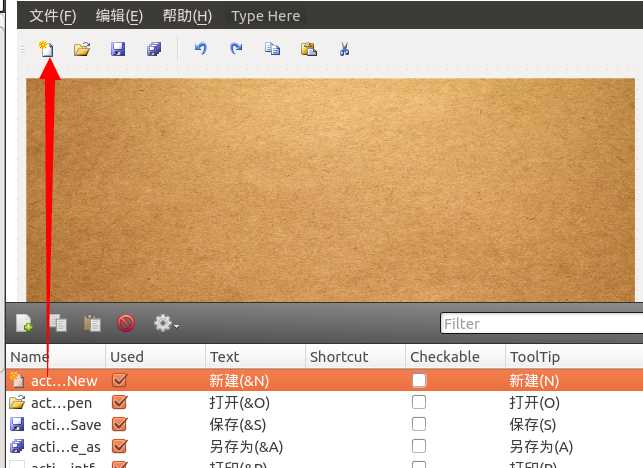Toggle Checkable checkbox in the 打开(&O) row

tap(419, 402)
